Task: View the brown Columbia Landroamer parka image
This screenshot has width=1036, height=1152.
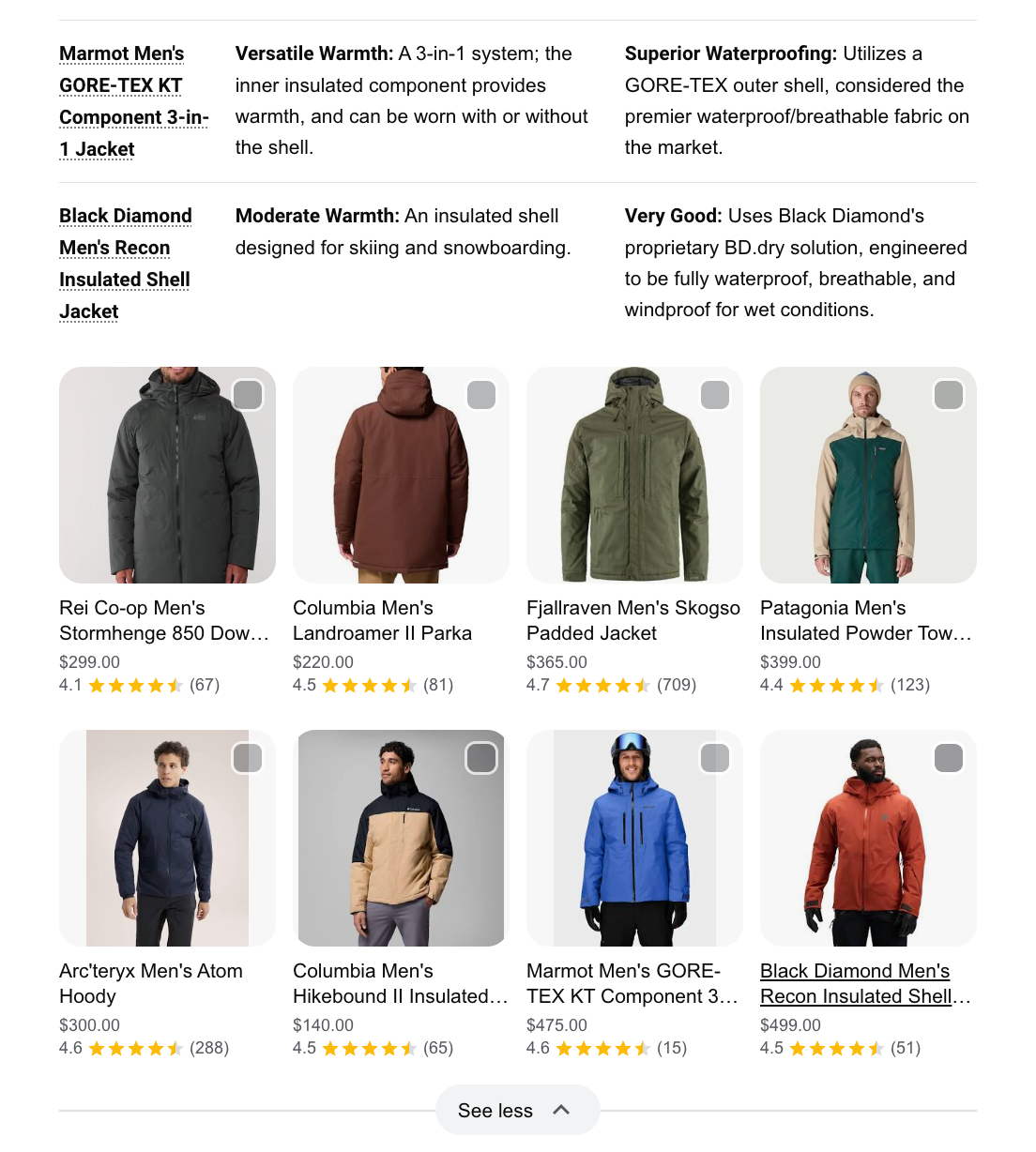Action: (x=401, y=475)
